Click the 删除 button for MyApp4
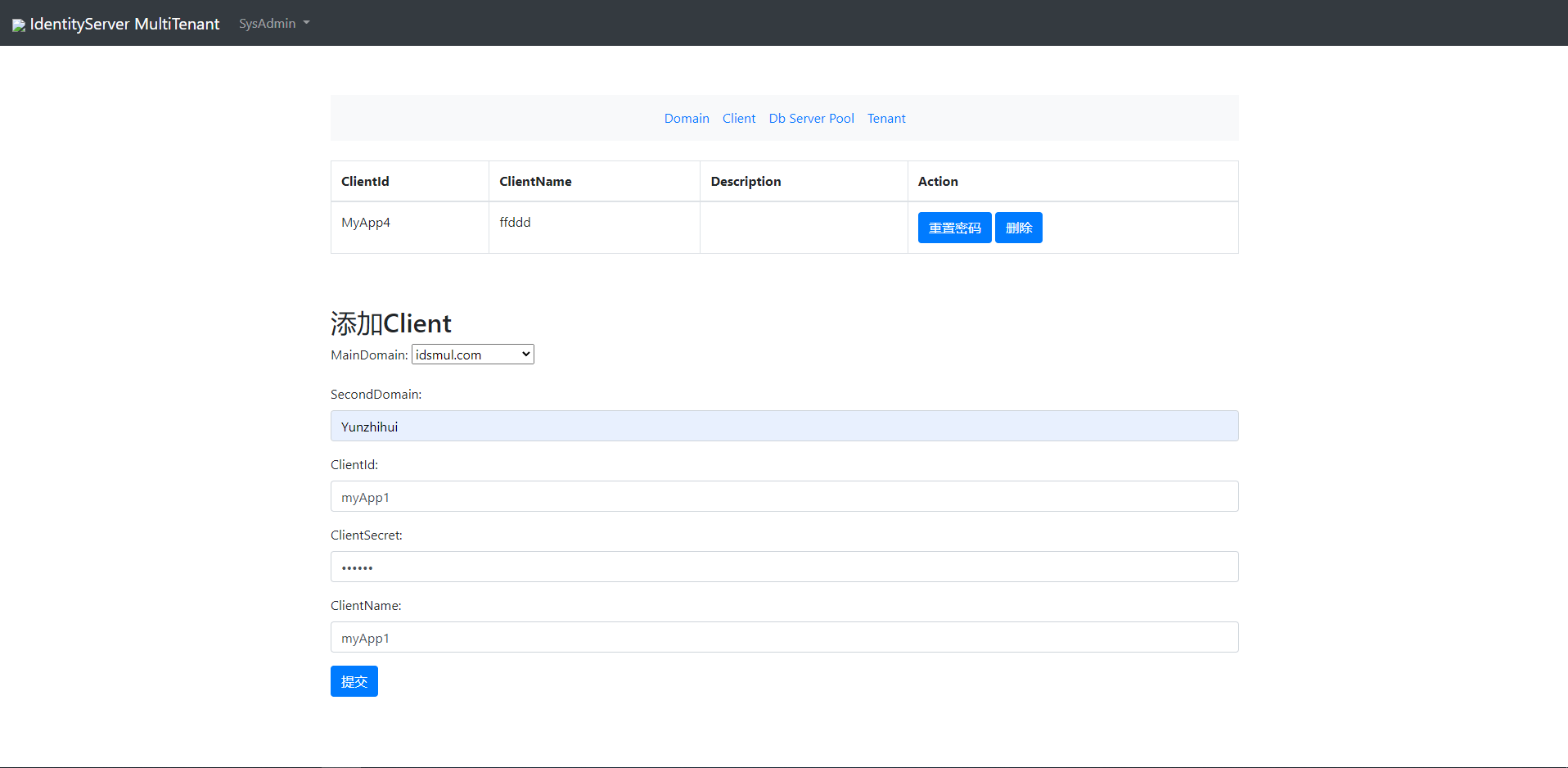This screenshot has height=768, width=1568. coord(1019,228)
